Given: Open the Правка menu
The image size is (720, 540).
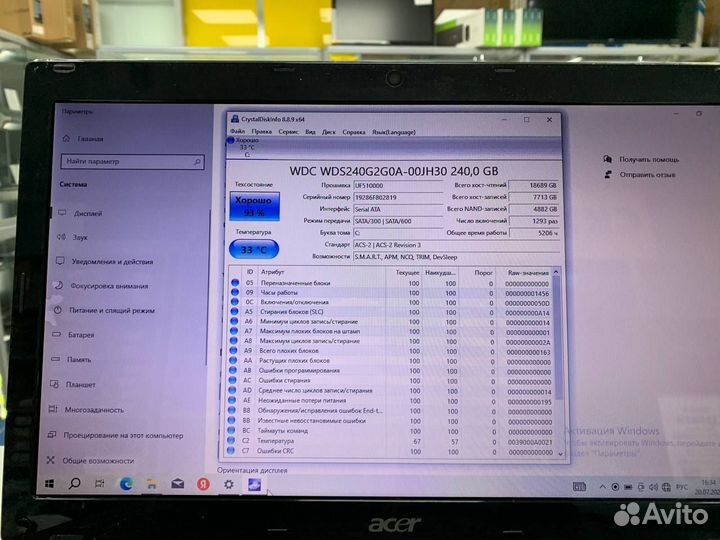Looking at the screenshot, I should [261, 132].
